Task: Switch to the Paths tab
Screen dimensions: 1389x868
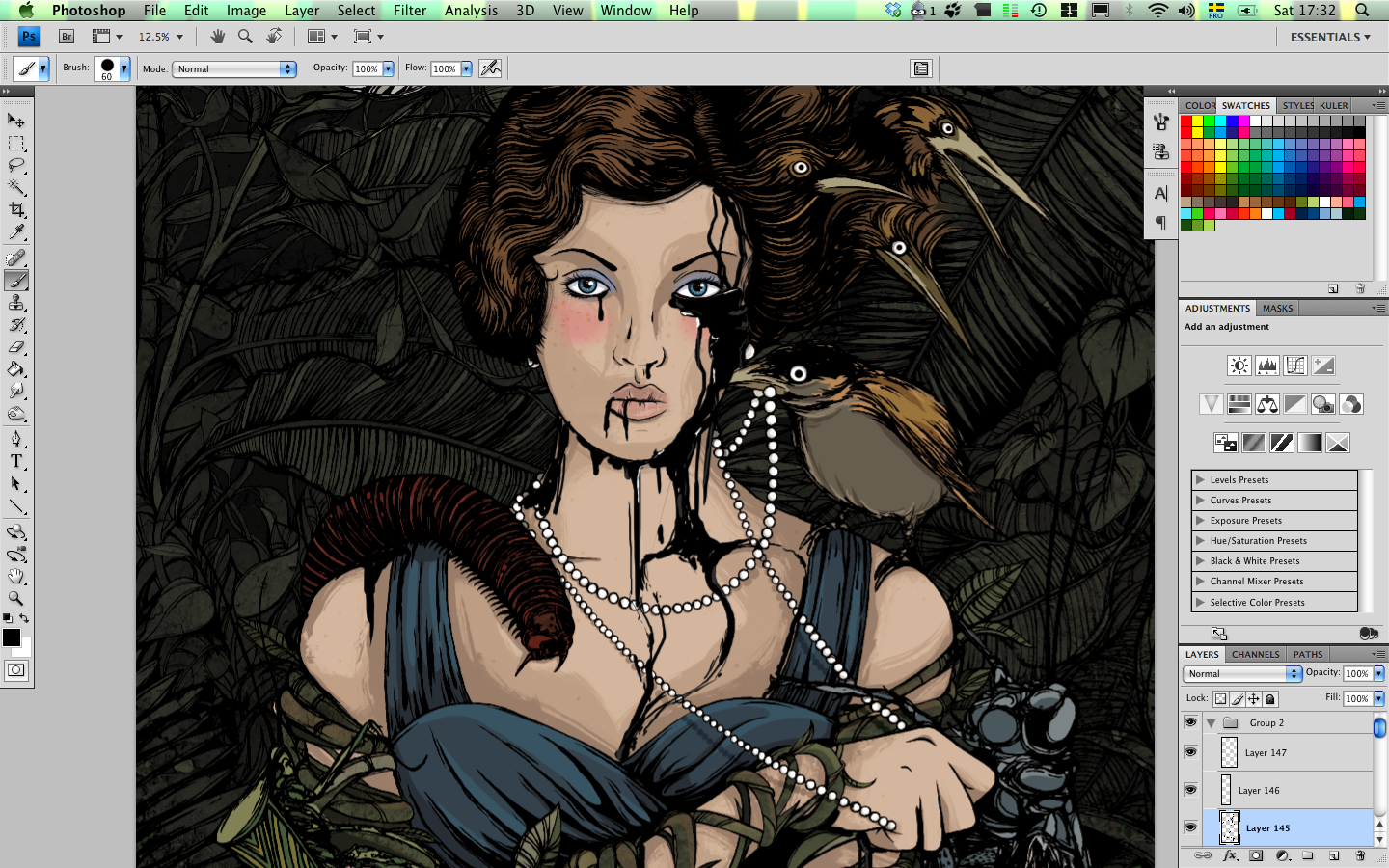Action: [x=1308, y=654]
